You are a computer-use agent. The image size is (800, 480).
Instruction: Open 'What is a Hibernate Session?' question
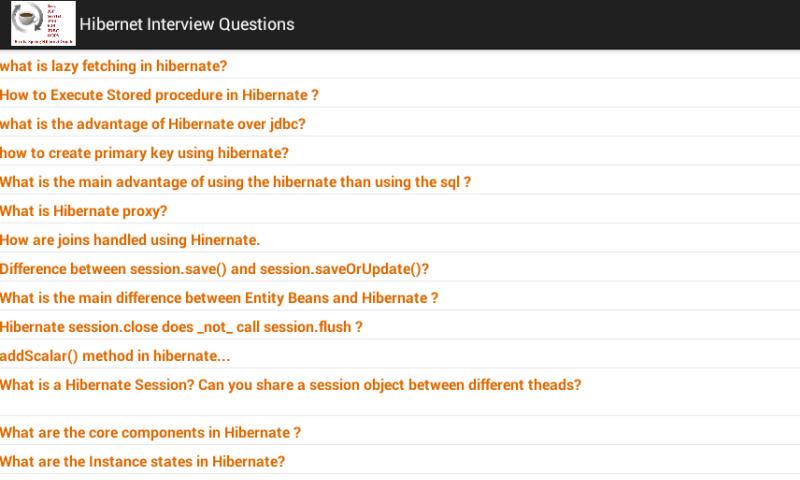pyautogui.click(x=291, y=385)
